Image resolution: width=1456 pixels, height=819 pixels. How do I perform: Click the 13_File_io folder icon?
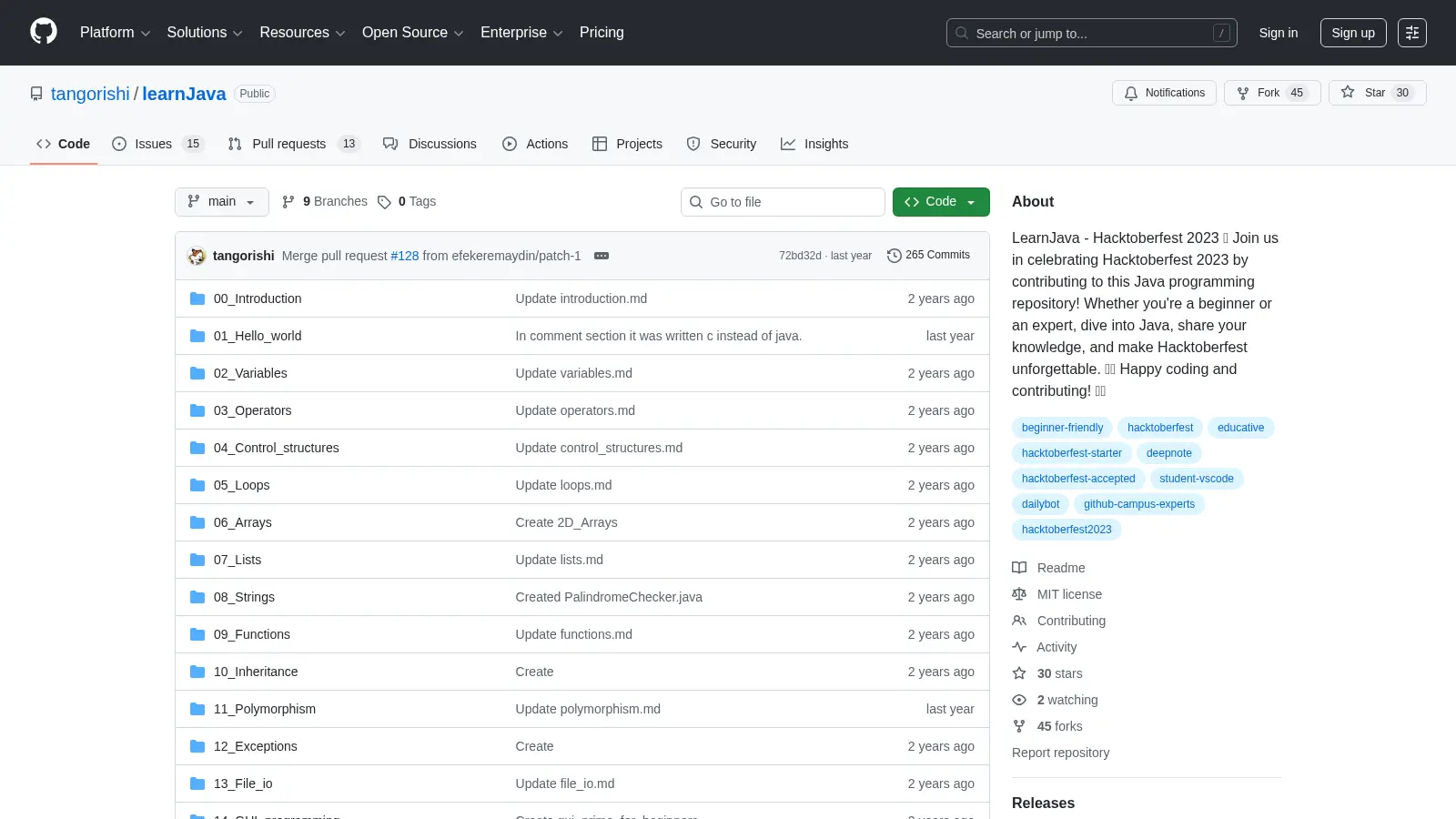pyautogui.click(x=197, y=784)
